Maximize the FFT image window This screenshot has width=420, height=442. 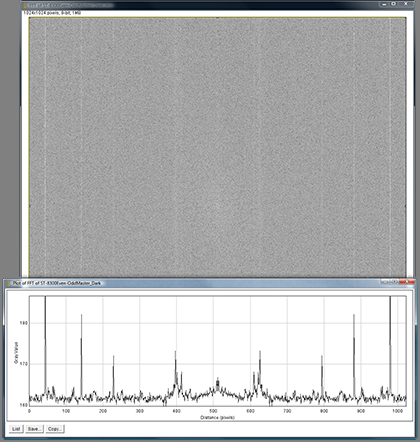click(394, 4)
